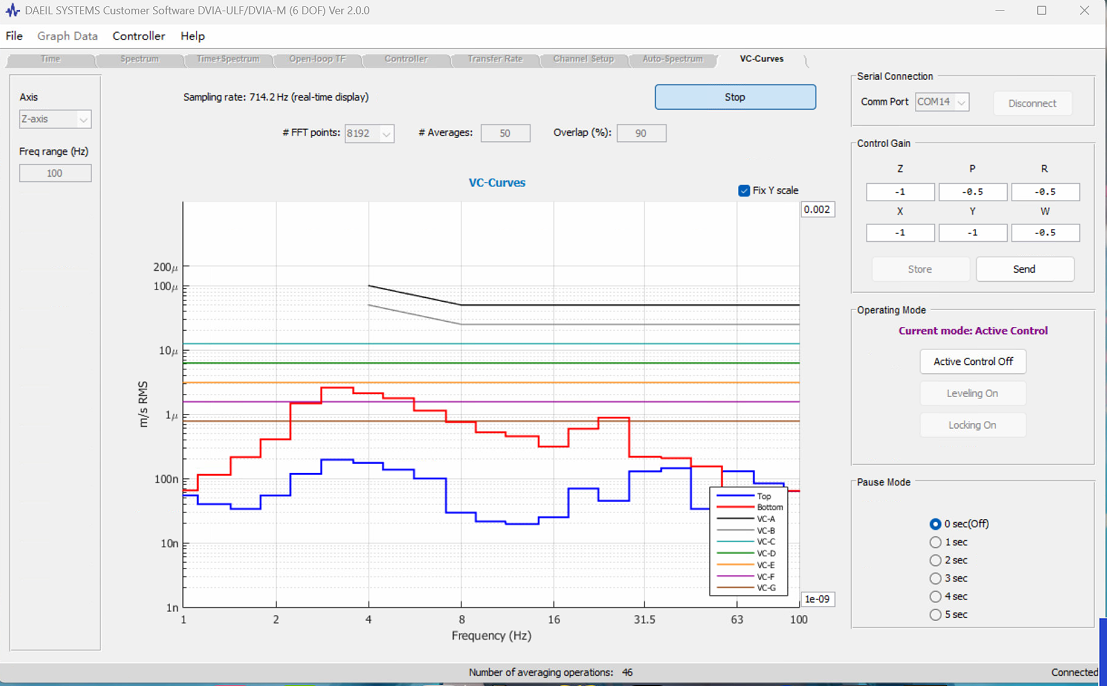
Task: Click the DAEIL Systems app icon in title bar
Action: [12, 11]
